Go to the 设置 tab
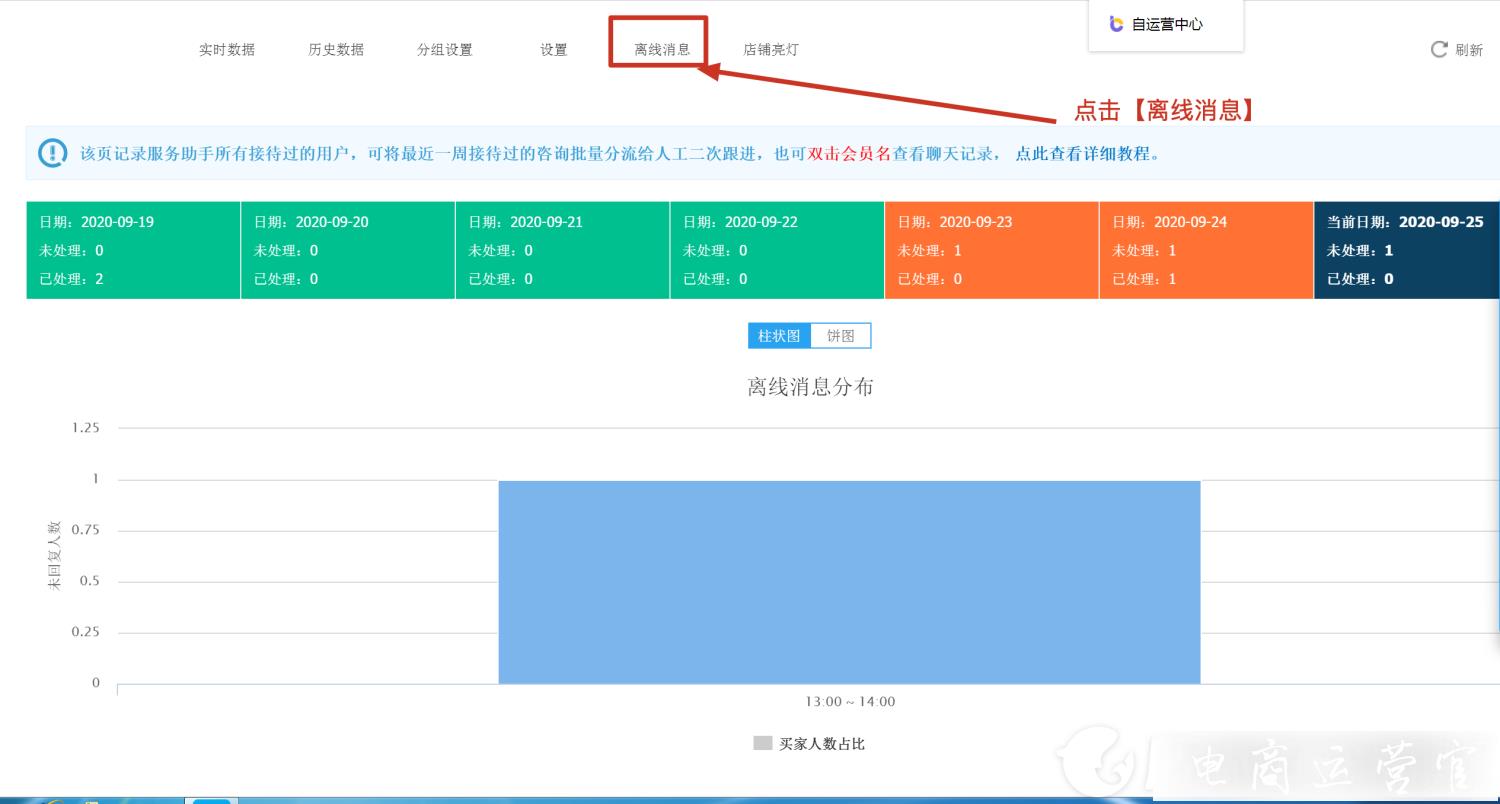Screen dimensions: 1500x804 (554, 50)
